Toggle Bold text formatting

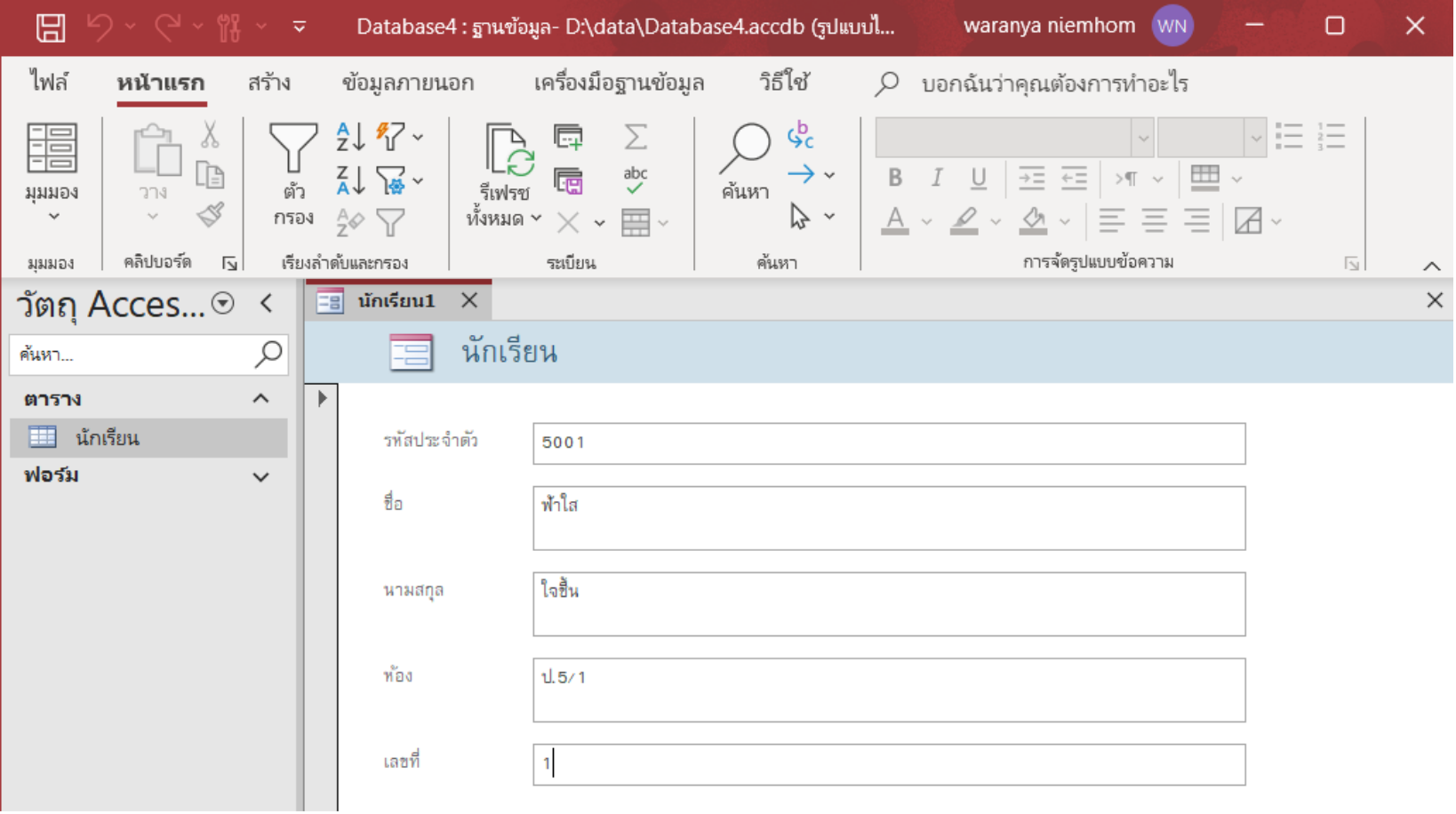click(895, 179)
